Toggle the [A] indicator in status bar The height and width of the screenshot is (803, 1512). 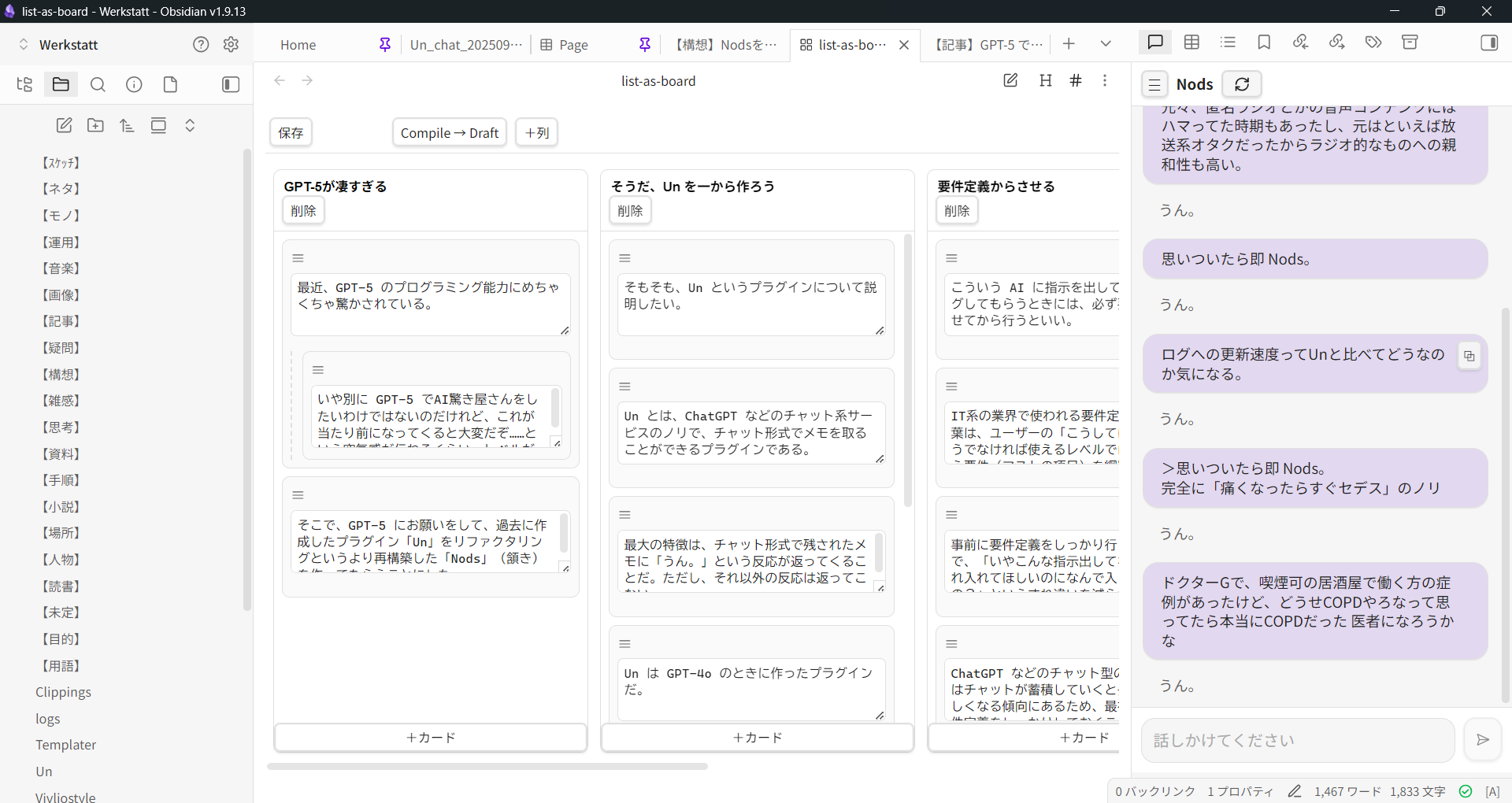pyautogui.click(x=1492, y=791)
